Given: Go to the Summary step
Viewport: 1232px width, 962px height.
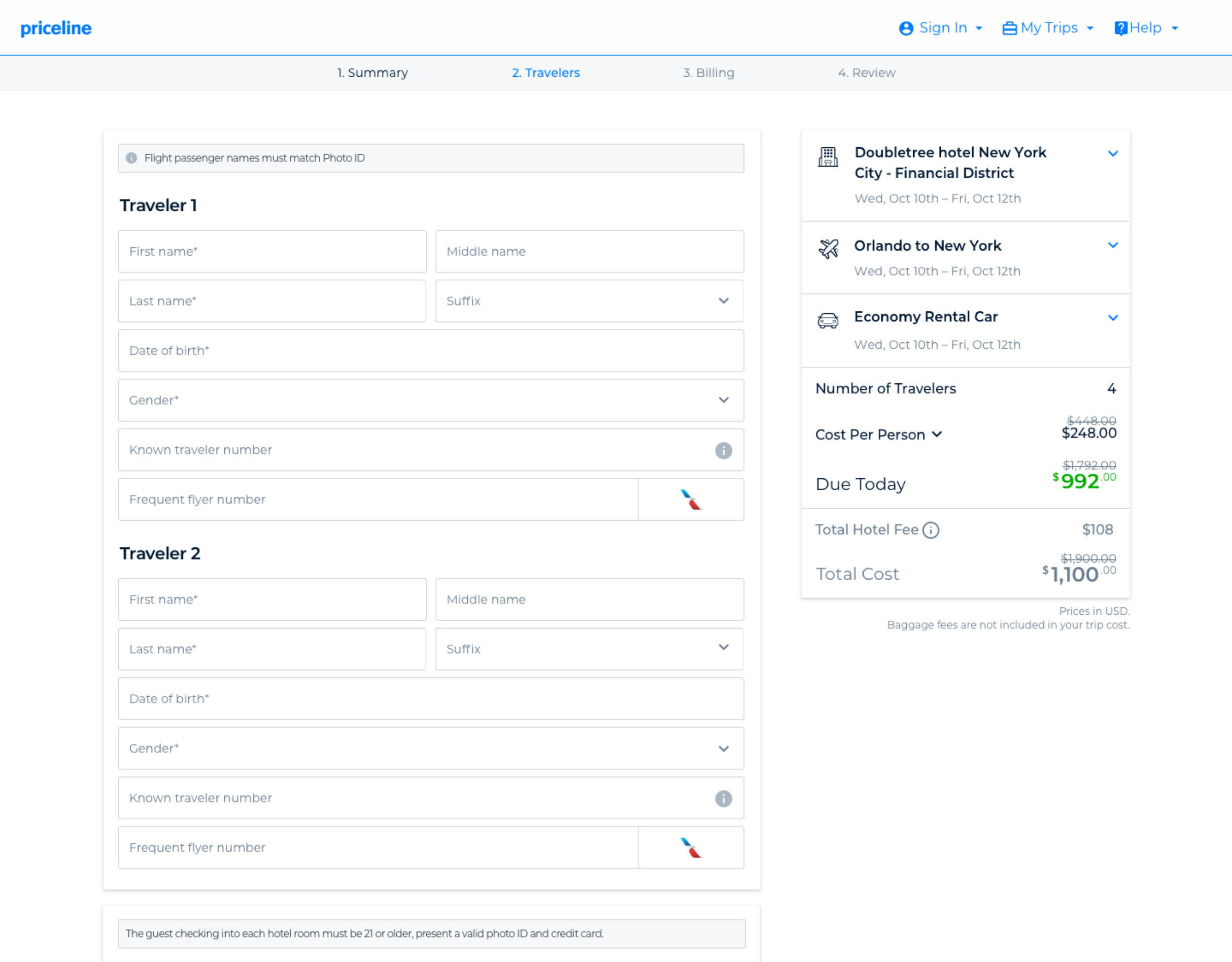Looking at the screenshot, I should pos(372,73).
